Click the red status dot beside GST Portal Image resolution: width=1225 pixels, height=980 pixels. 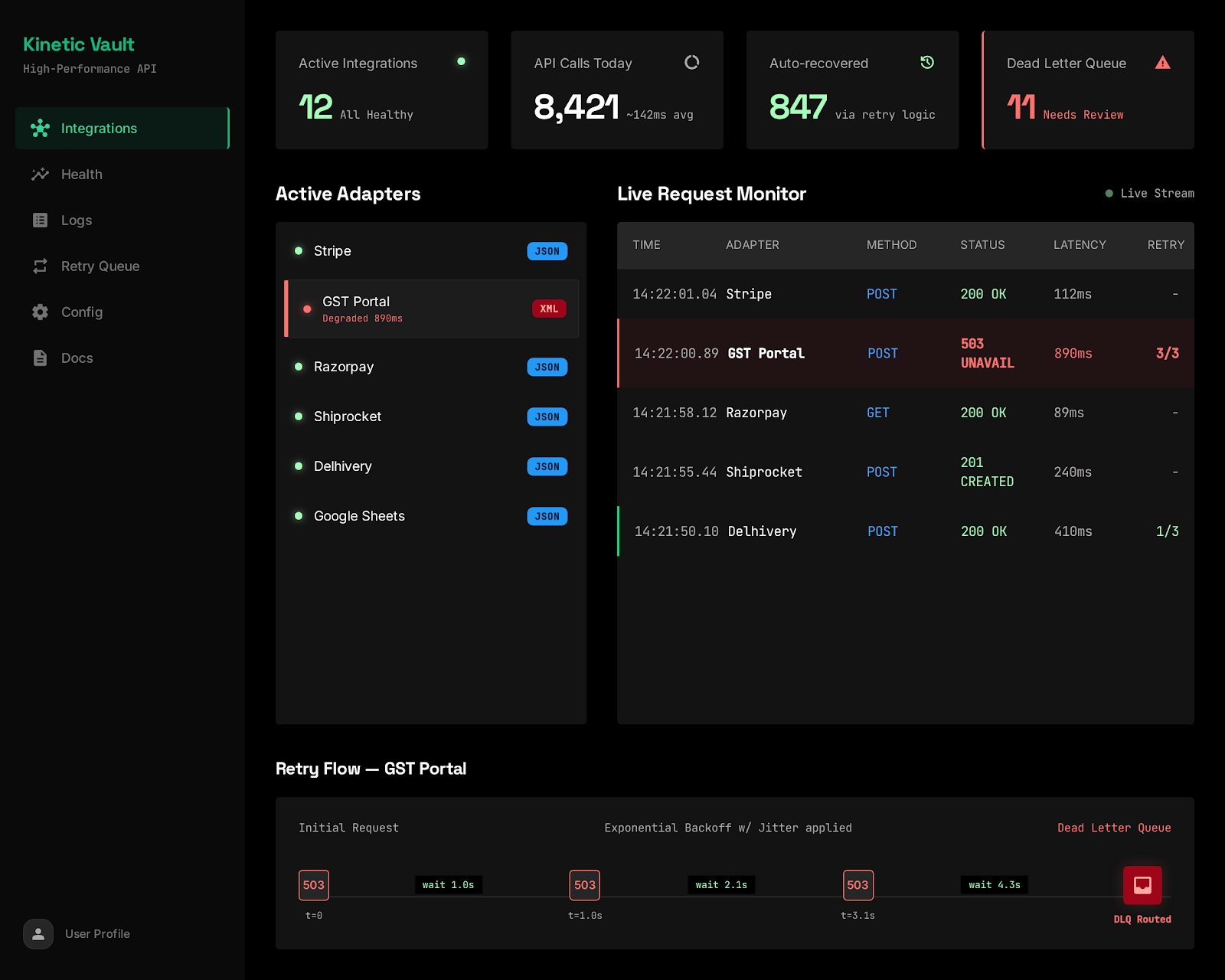pyautogui.click(x=307, y=309)
